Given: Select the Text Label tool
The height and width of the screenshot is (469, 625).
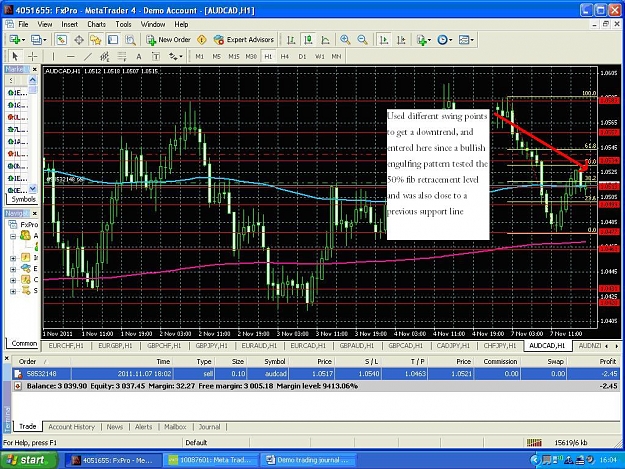Looking at the screenshot, I should pyautogui.click(x=156, y=57).
